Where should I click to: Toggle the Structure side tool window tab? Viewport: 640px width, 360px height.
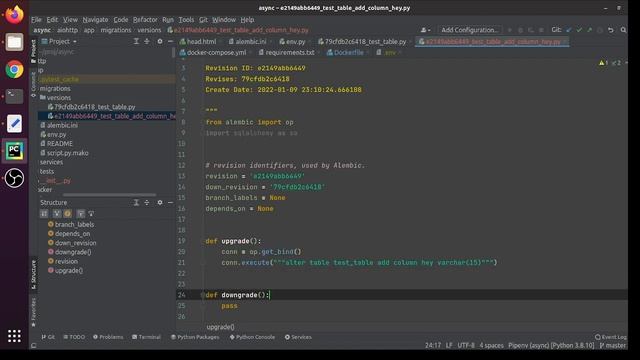[x=33, y=275]
